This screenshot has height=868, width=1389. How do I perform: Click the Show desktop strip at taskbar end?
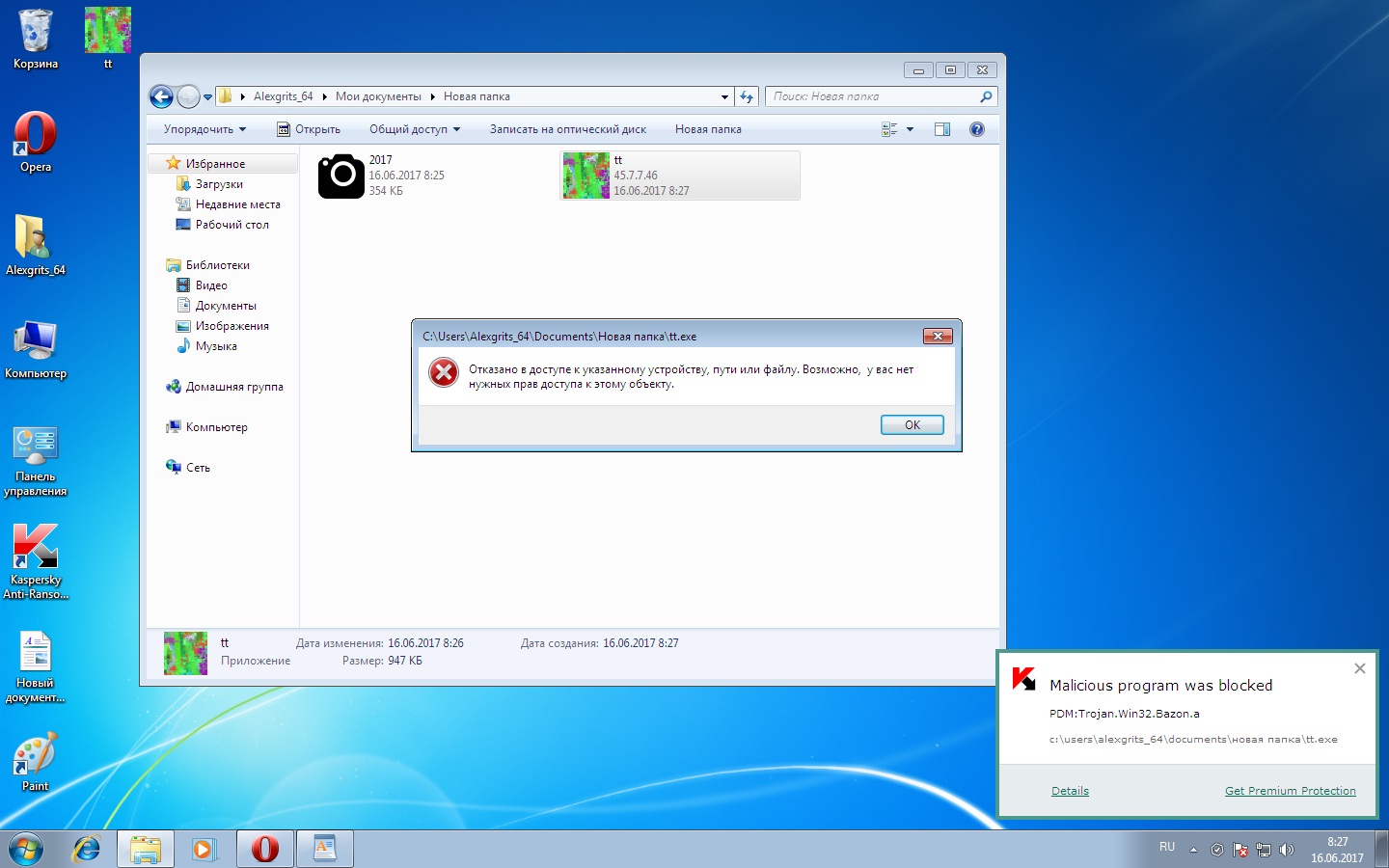(1381, 850)
